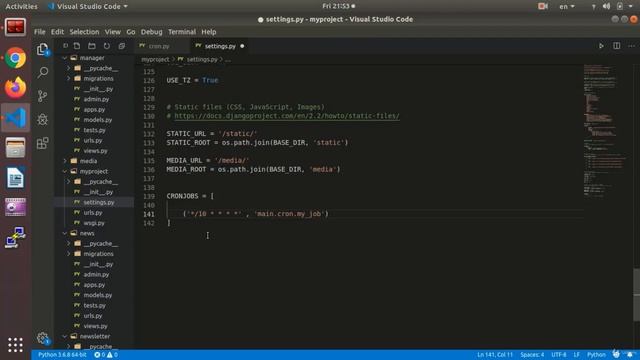This screenshot has width=640, height=360.
Task: Click the New File icon in explorer
Action: click(x=77, y=46)
